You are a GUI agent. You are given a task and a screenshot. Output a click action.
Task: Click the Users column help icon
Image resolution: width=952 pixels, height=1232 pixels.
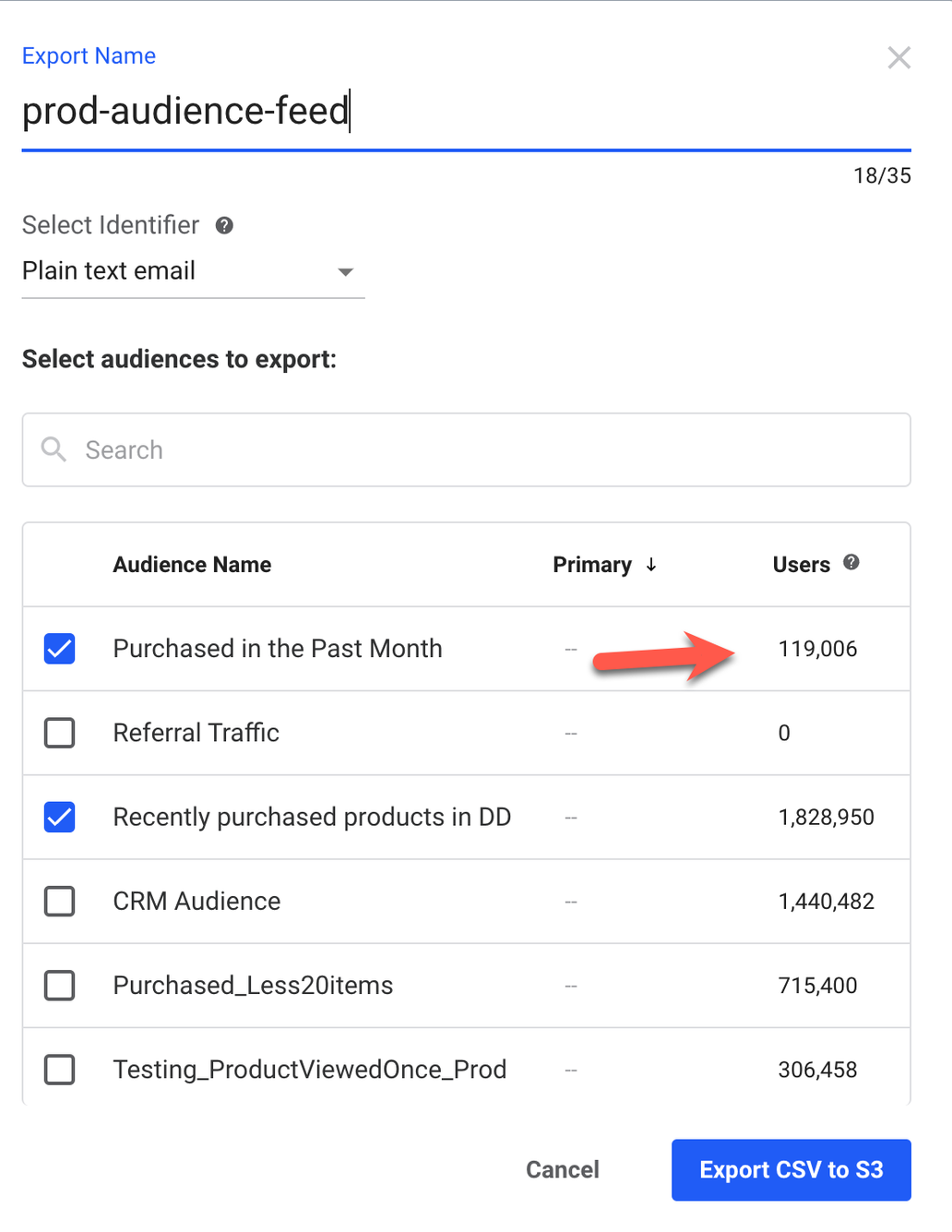pyautogui.click(x=851, y=562)
